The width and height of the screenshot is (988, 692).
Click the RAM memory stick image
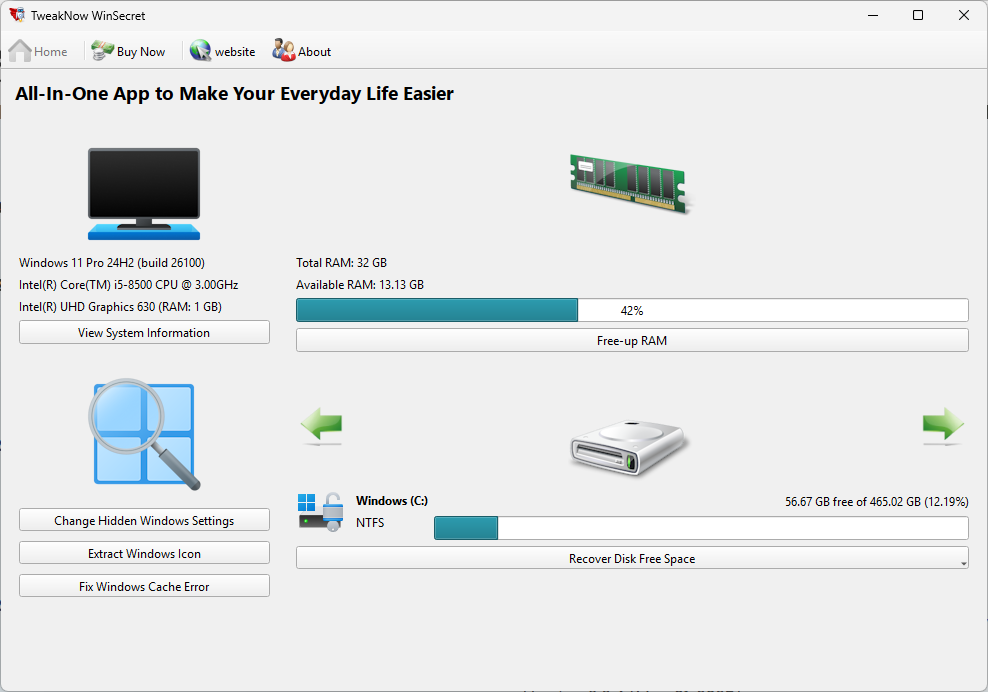(630, 184)
